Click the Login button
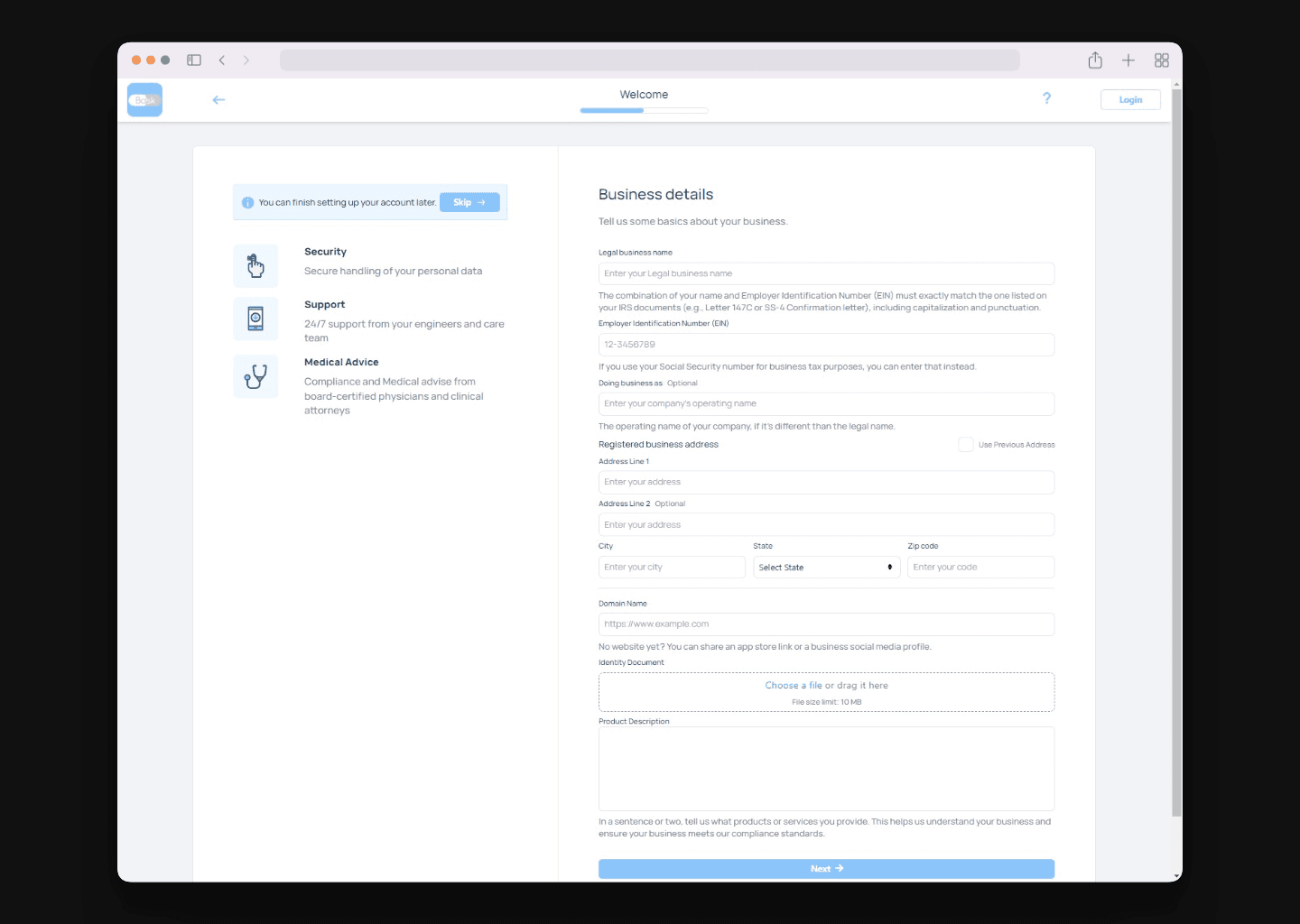Screen dimensions: 1300x924 [1130, 100]
